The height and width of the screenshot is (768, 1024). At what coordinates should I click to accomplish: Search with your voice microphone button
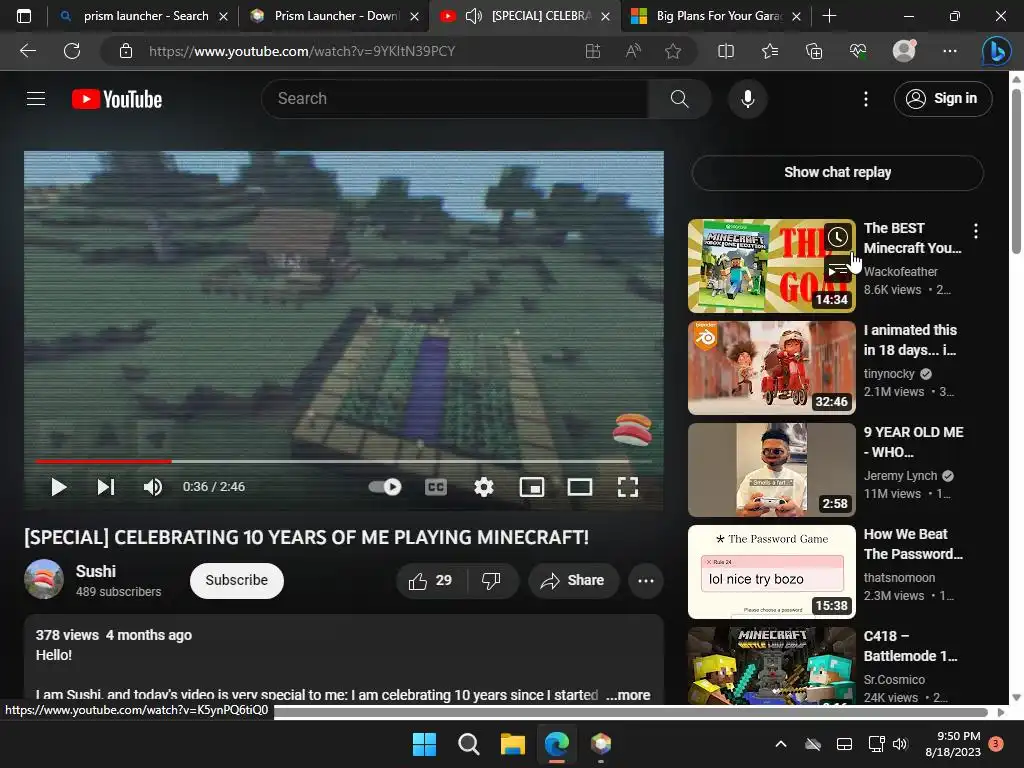click(748, 99)
